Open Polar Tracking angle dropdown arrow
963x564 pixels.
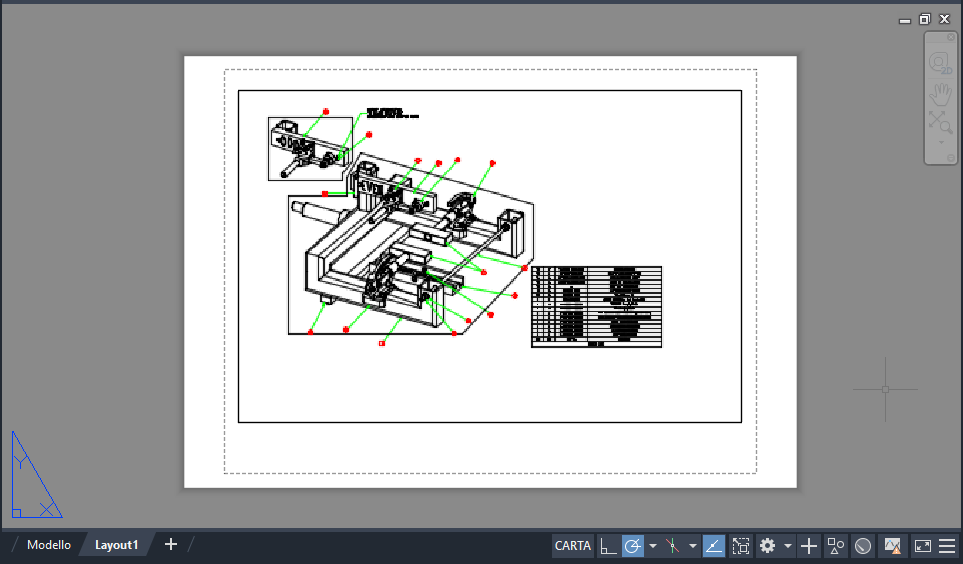tap(653, 546)
